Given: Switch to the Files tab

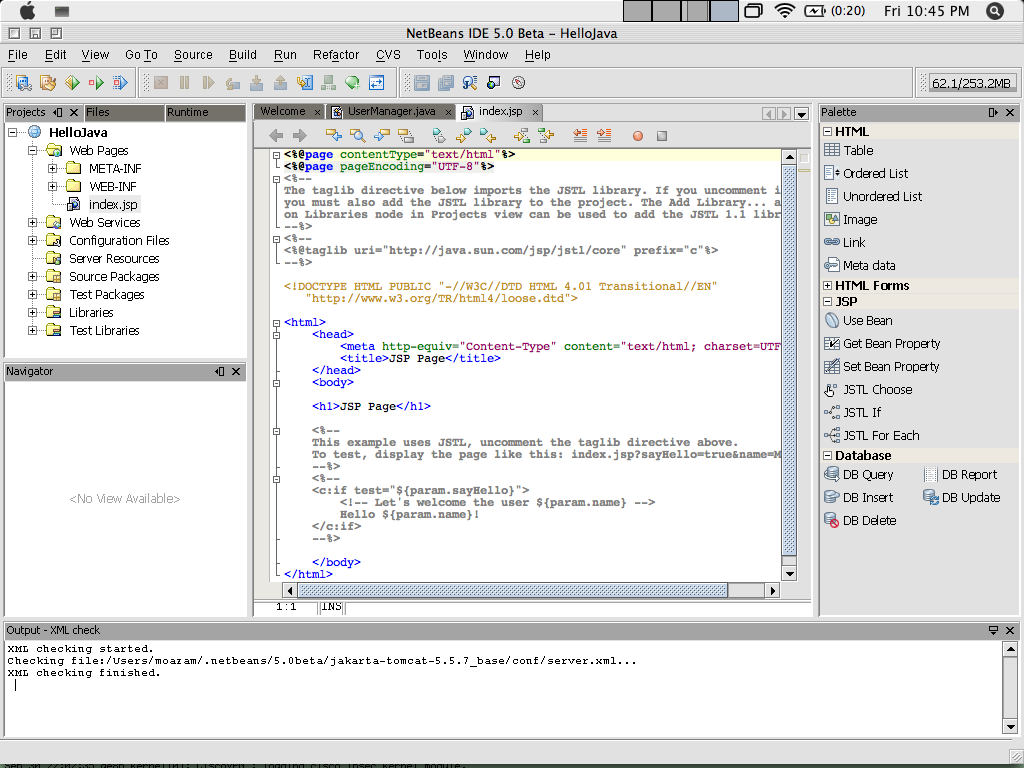Looking at the screenshot, I should coord(124,112).
